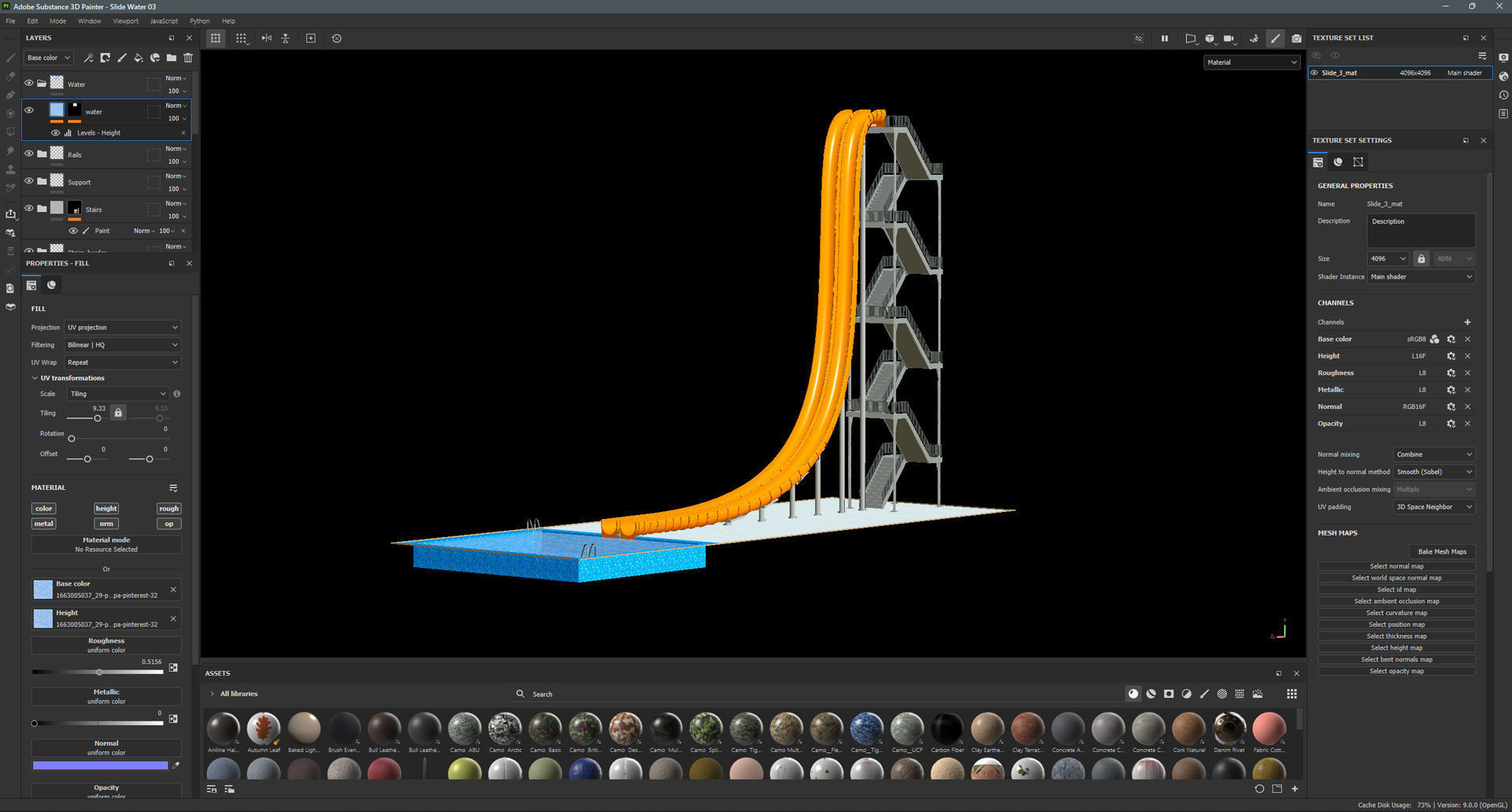The height and width of the screenshot is (812, 1512).
Task: Open the Projection dropdown set to UV projection
Action: click(122, 327)
